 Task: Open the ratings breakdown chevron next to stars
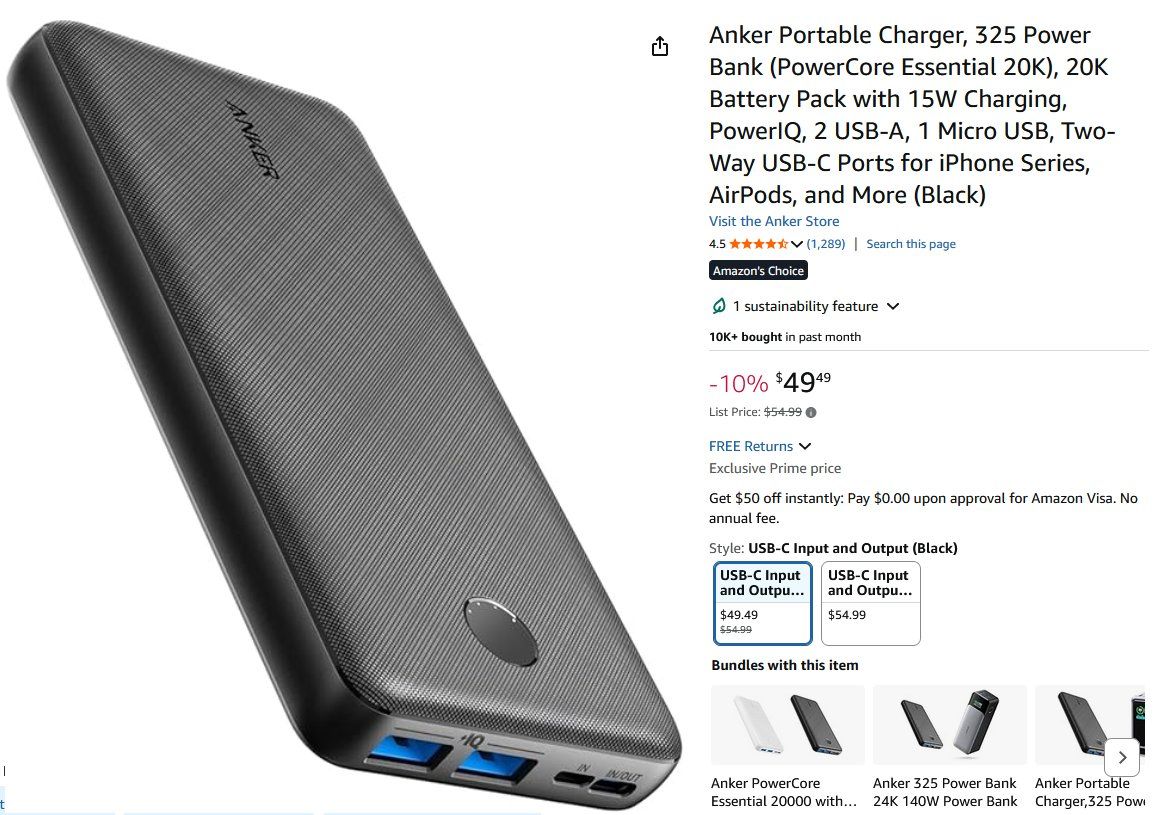point(797,244)
